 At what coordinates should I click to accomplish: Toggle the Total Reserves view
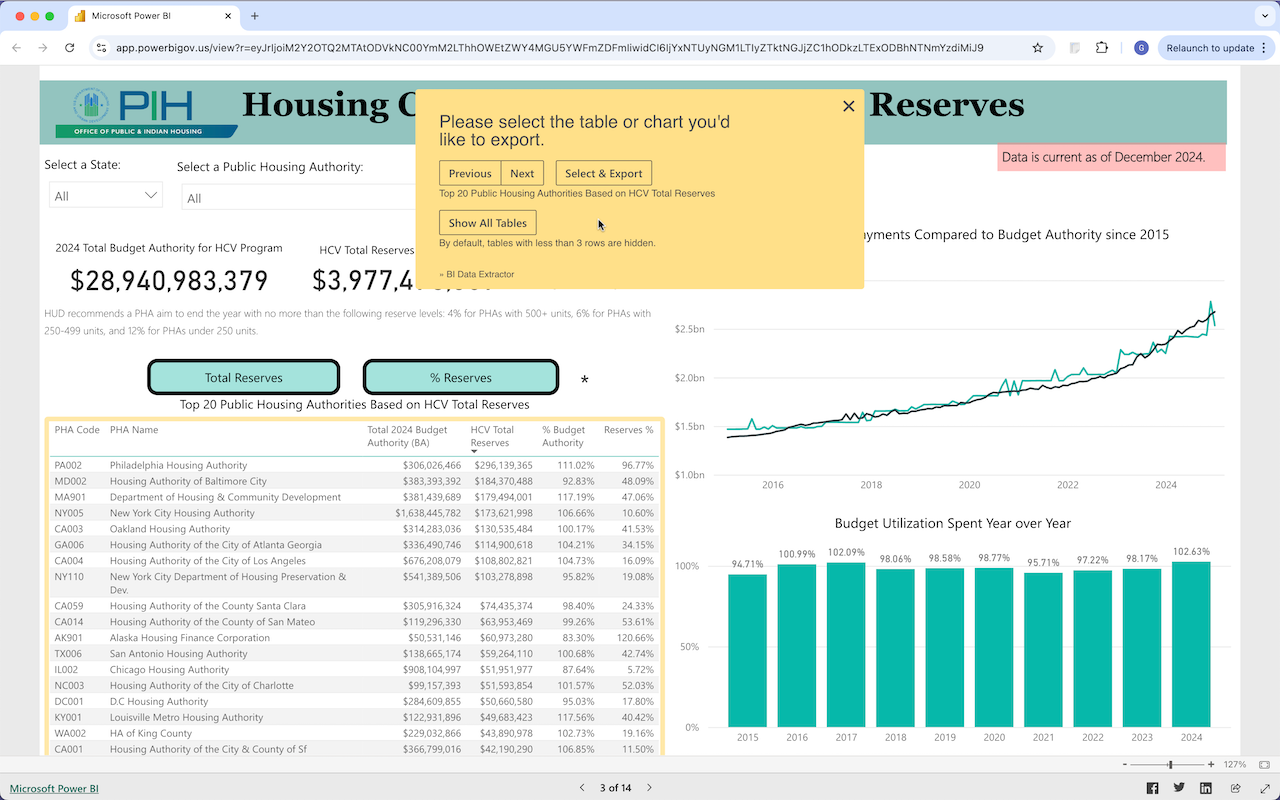point(244,377)
